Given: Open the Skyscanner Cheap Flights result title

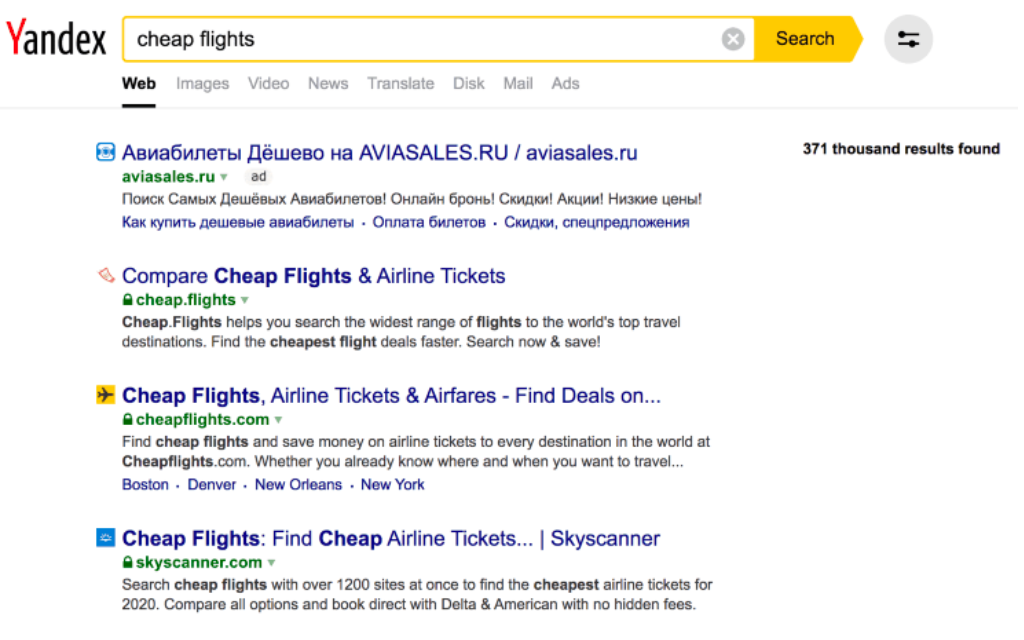Looking at the screenshot, I should click(x=390, y=539).
